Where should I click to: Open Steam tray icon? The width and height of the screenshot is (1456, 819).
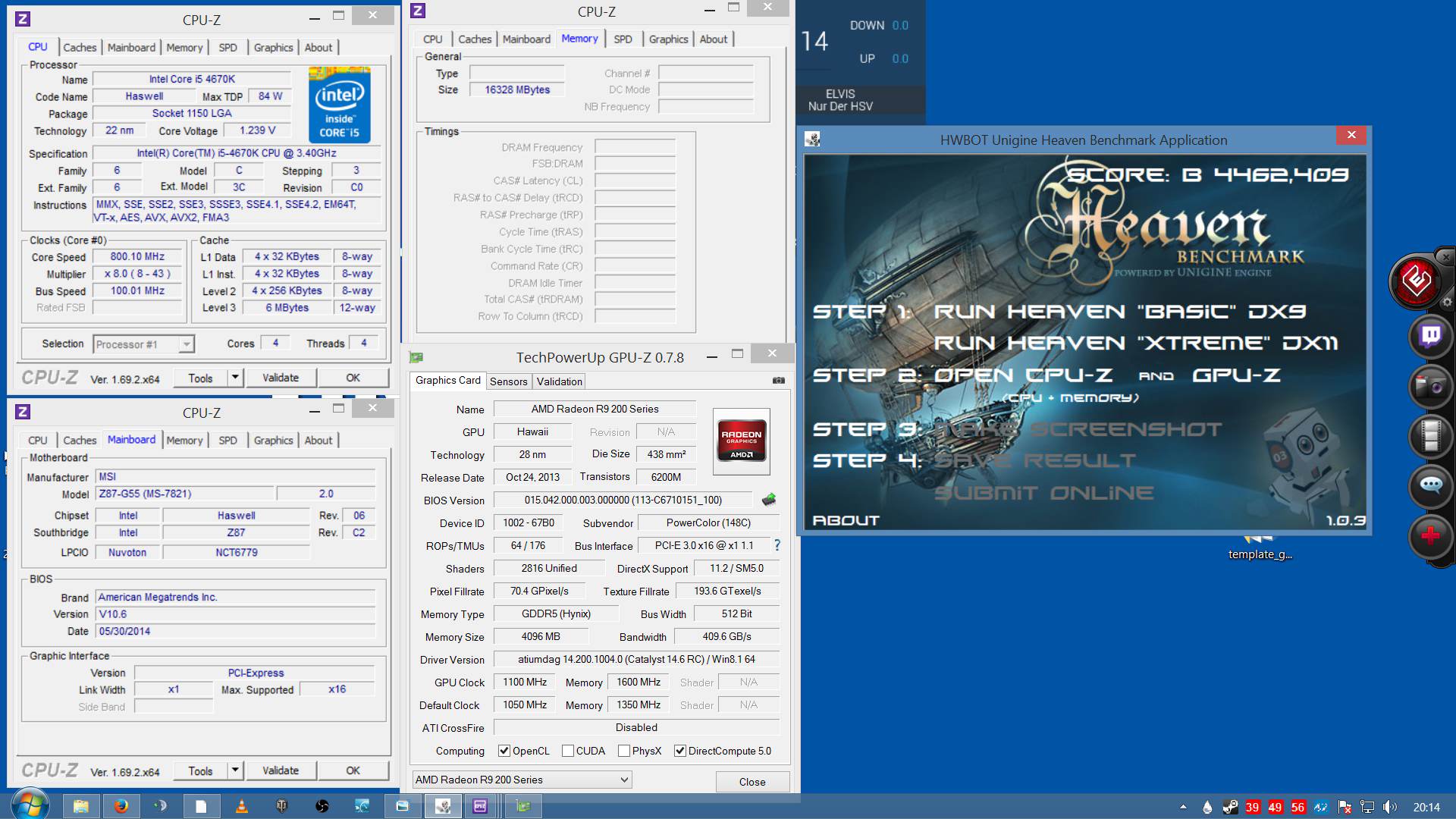(1230, 807)
